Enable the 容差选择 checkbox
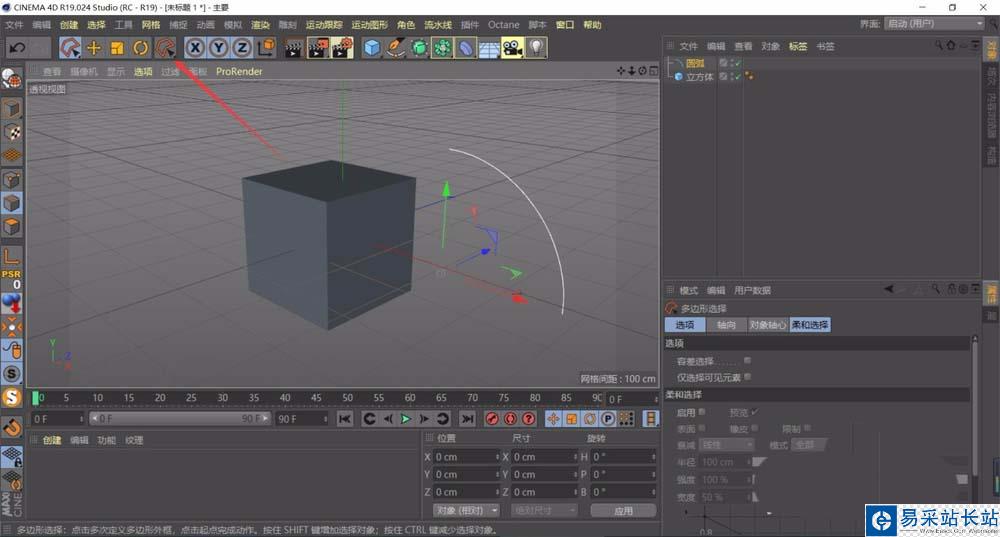 pyautogui.click(x=747, y=361)
